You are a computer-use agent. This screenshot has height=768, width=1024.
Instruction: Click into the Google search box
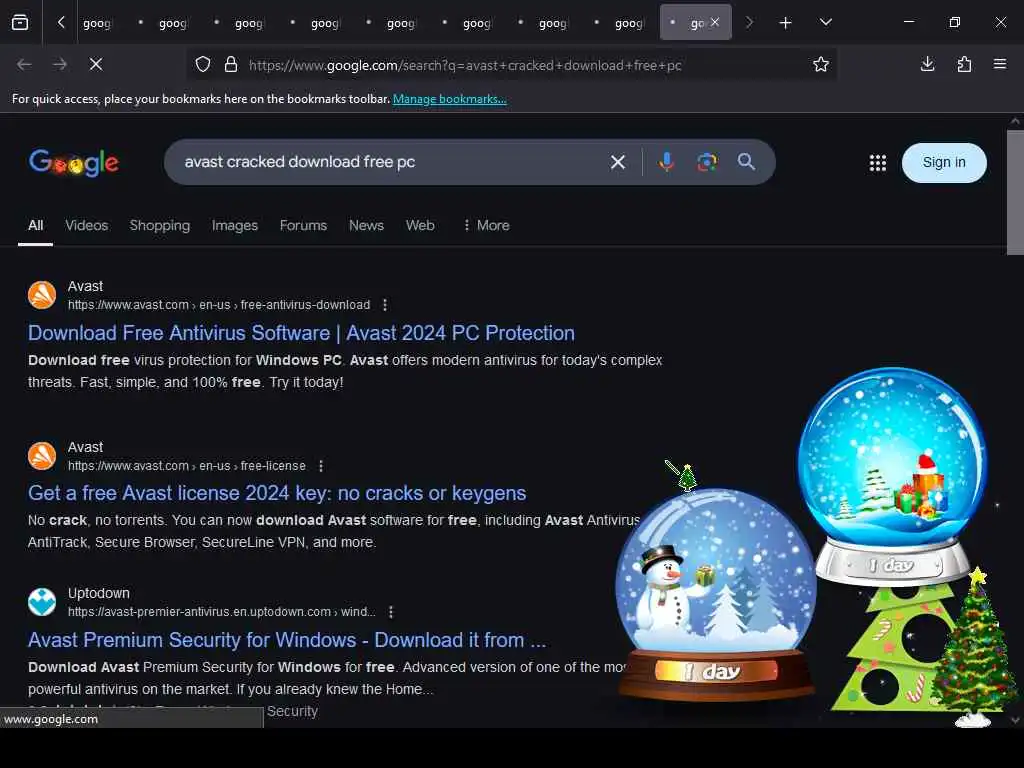click(392, 162)
